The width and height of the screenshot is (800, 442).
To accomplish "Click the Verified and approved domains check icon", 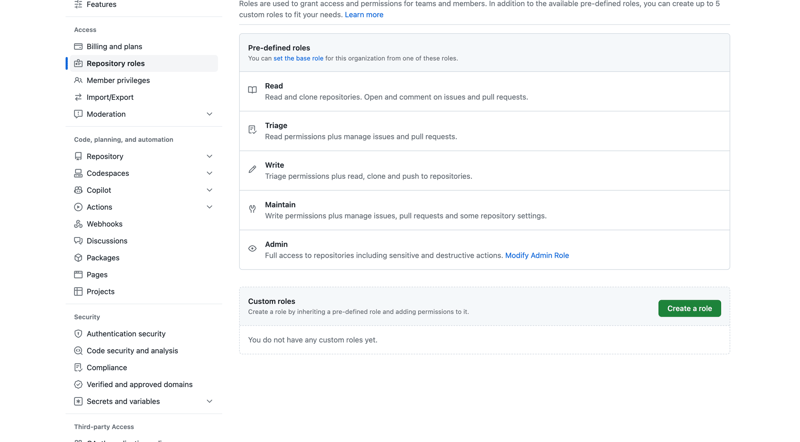I will 78,384.
